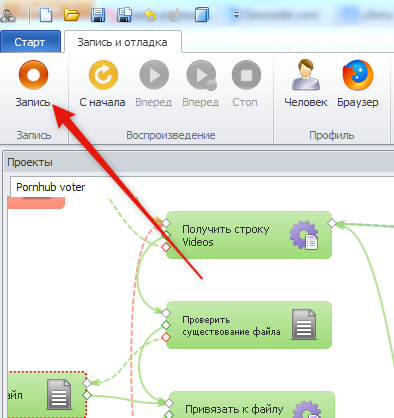Click the Проекты panel header
Viewport: 394px width, 418px height.
coord(200,162)
